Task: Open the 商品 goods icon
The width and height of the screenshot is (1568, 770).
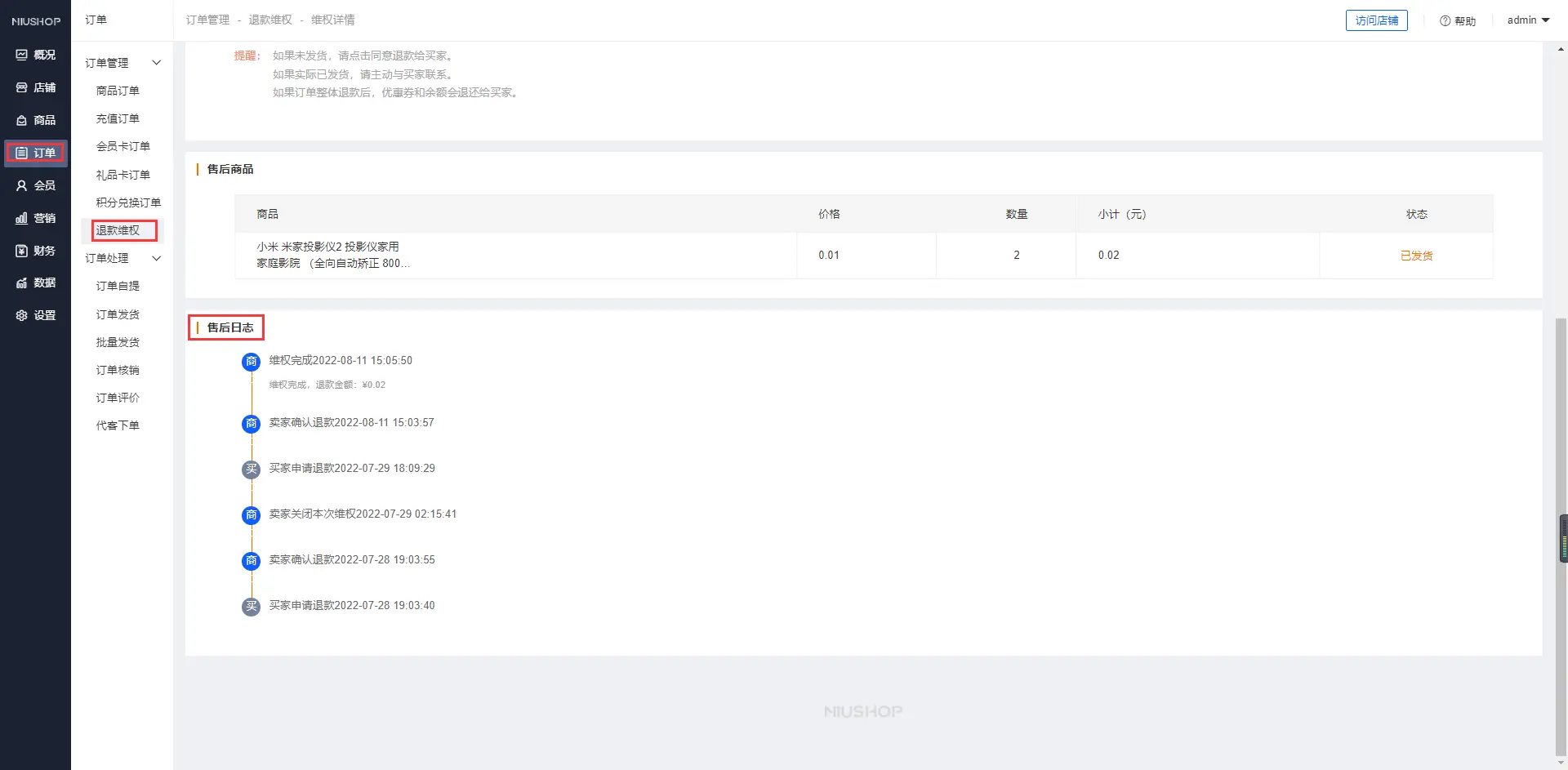Action: (22, 120)
